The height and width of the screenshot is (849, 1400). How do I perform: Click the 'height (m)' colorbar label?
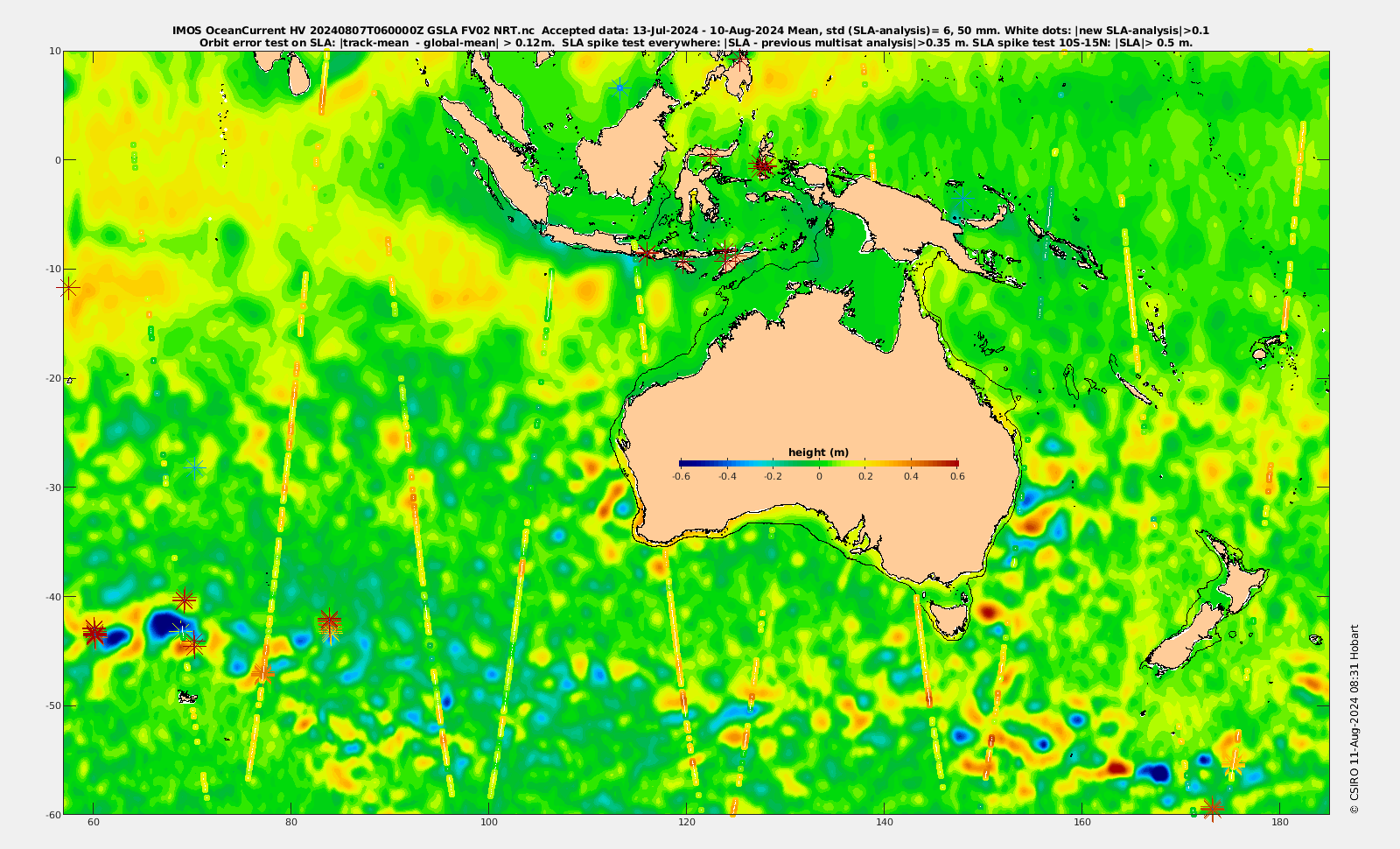(x=818, y=453)
